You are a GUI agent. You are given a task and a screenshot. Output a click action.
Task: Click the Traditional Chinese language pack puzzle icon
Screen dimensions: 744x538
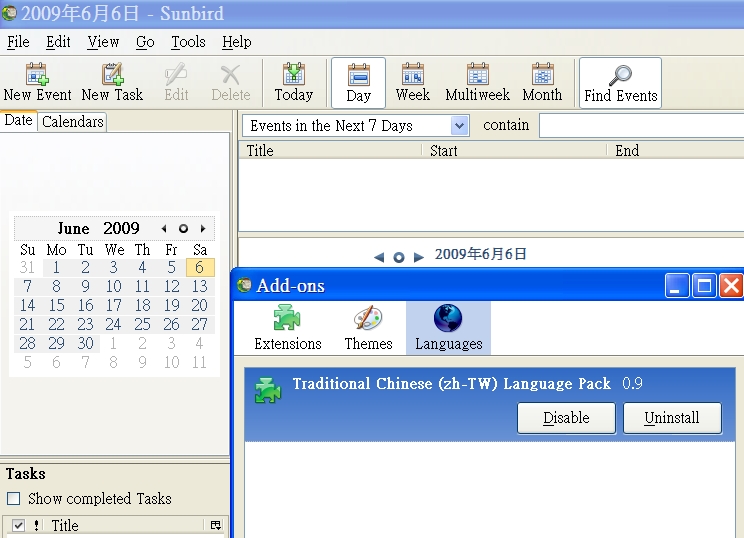click(x=268, y=390)
